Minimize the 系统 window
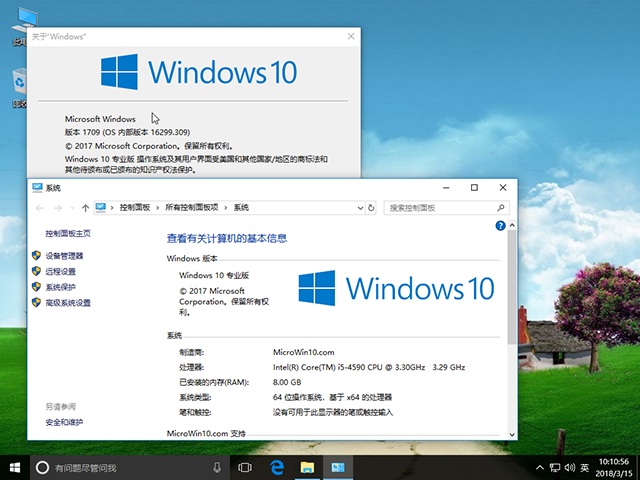This screenshot has height=480, width=640. click(x=446, y=188)
